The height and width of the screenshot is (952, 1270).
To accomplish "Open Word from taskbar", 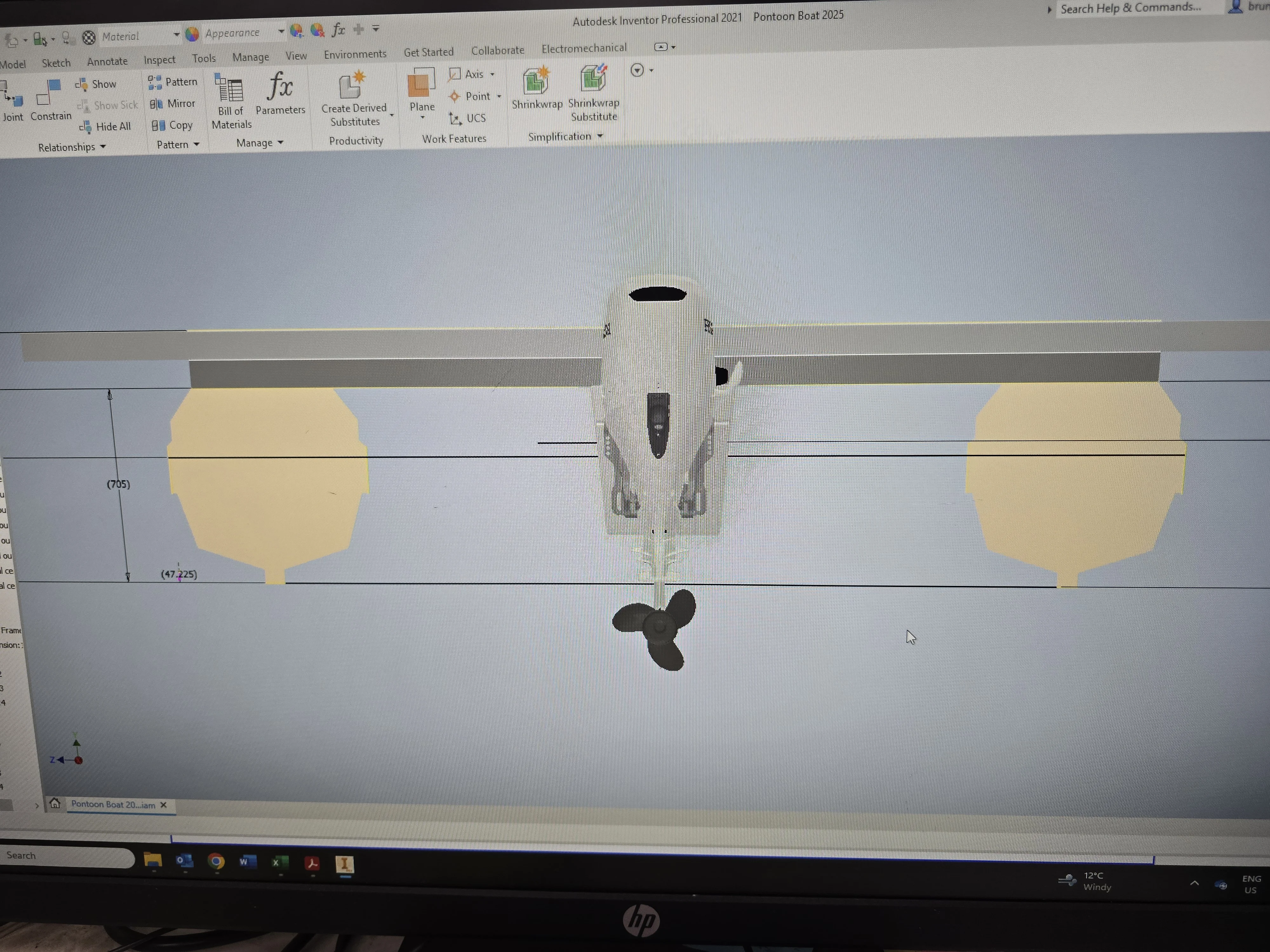I will 247,862.
